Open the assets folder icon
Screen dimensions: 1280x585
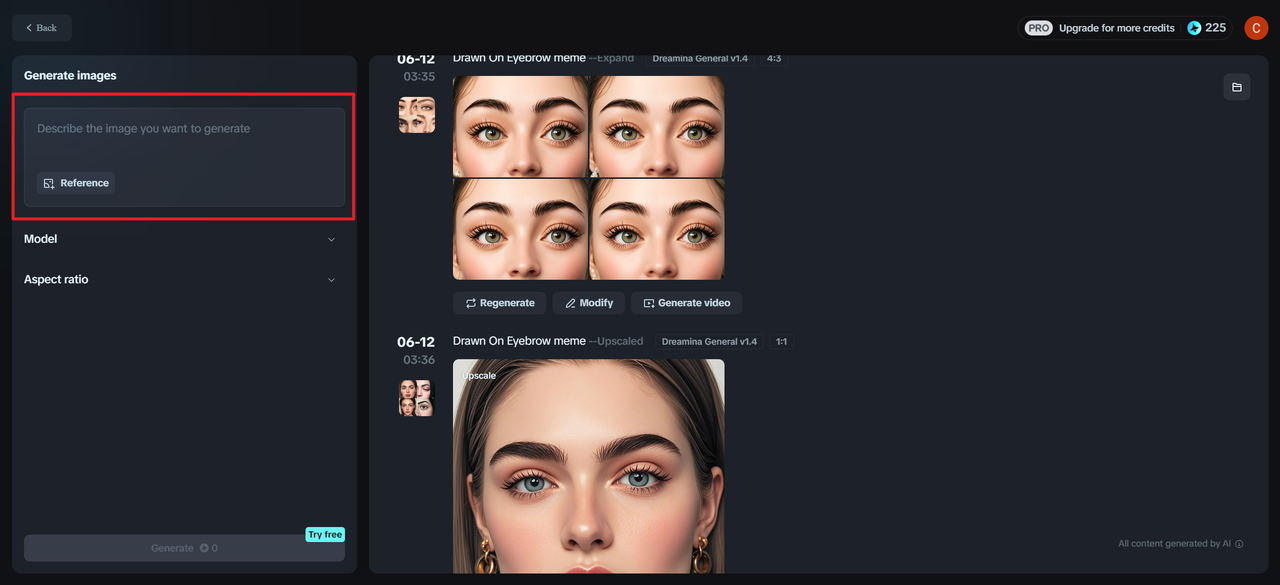[x=1237, y=87]
